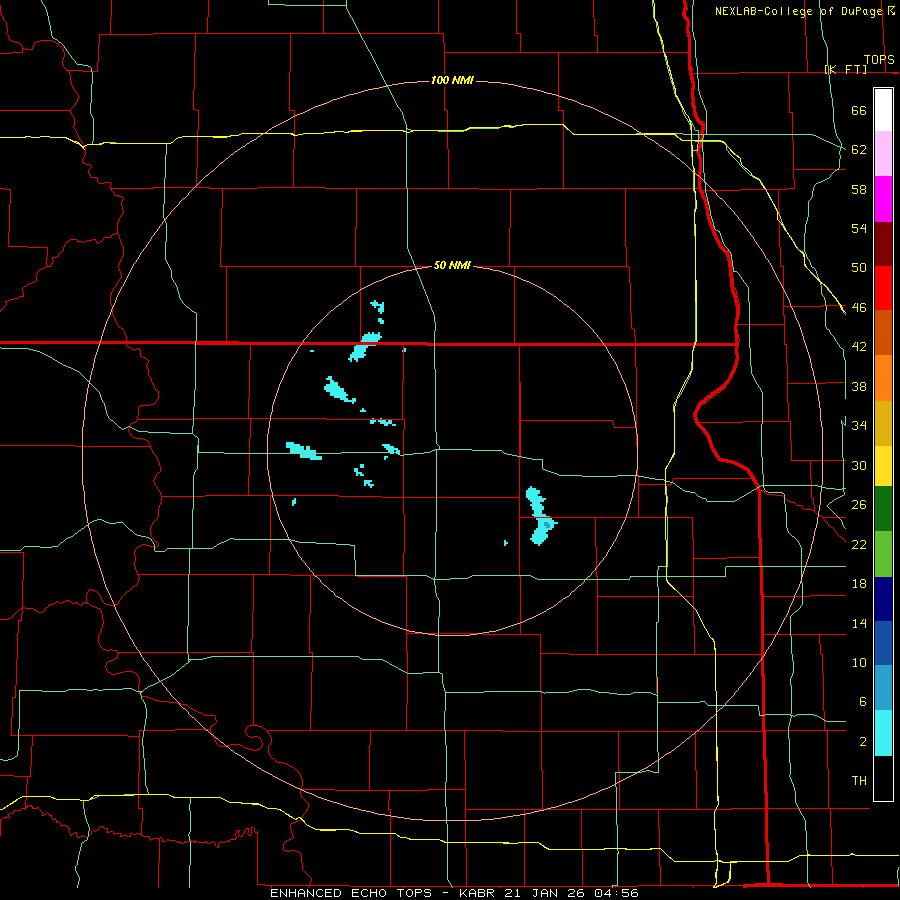Click the '04:56' timestamp
The image size is (900, 900).
(617, 893)
